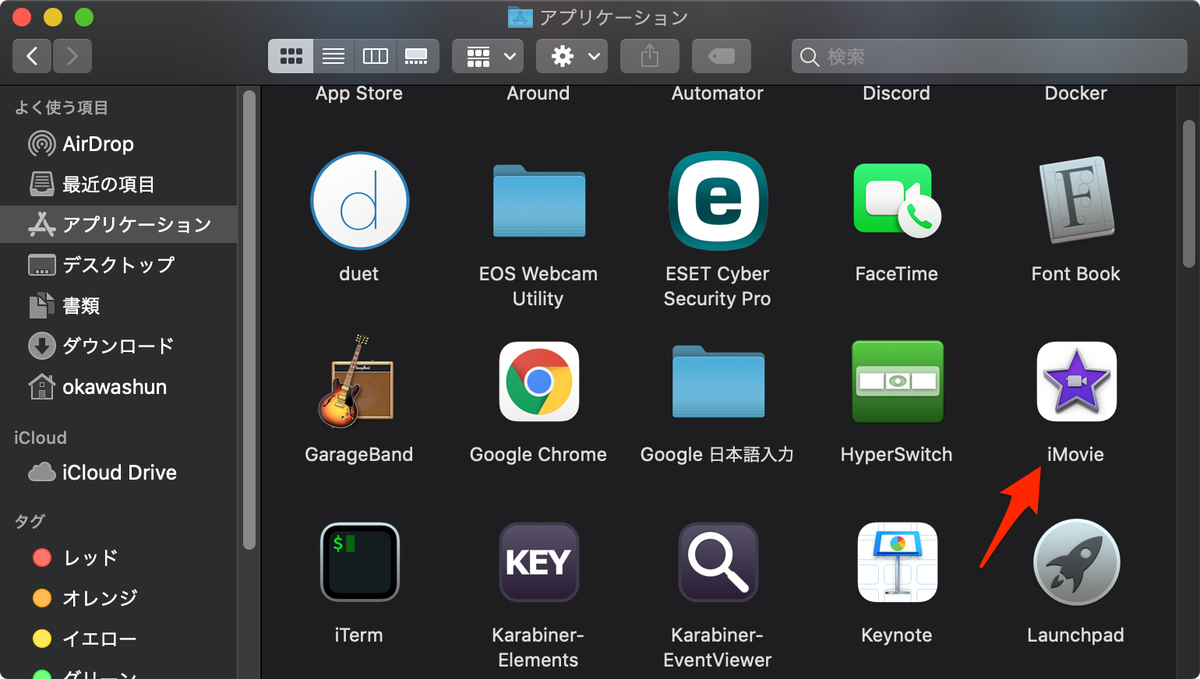Open the group-by arrangement dropdown

click(x=487, y=56)
